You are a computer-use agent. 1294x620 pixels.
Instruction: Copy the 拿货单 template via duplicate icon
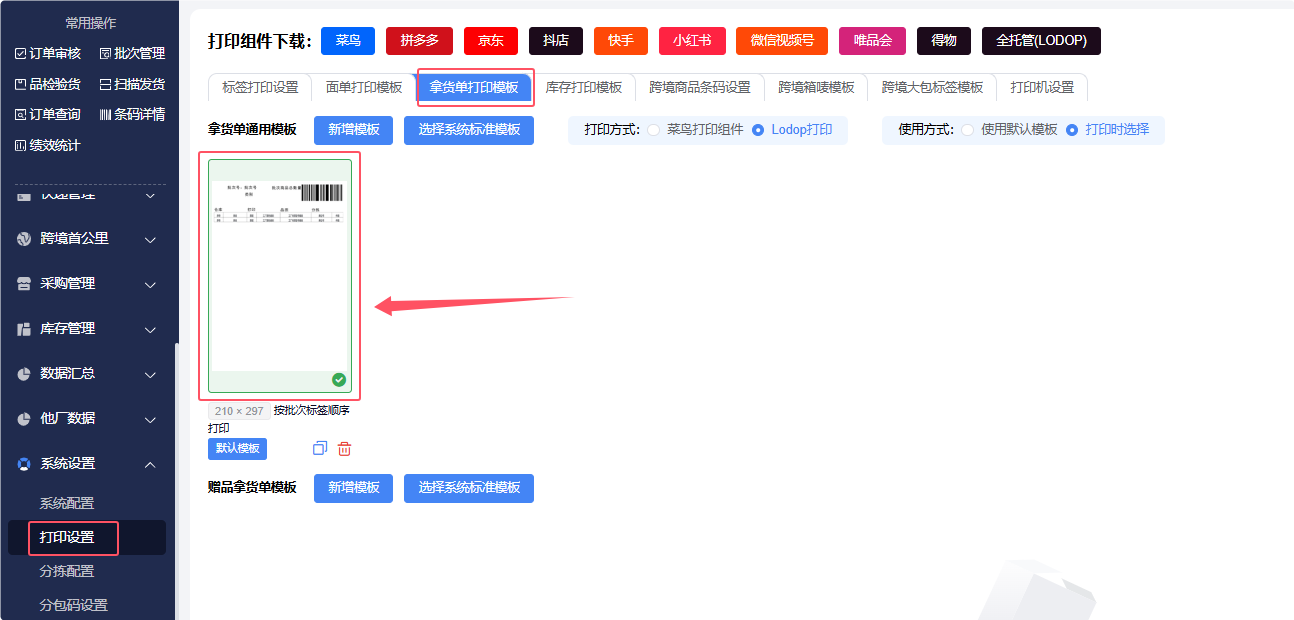(320, 449)
